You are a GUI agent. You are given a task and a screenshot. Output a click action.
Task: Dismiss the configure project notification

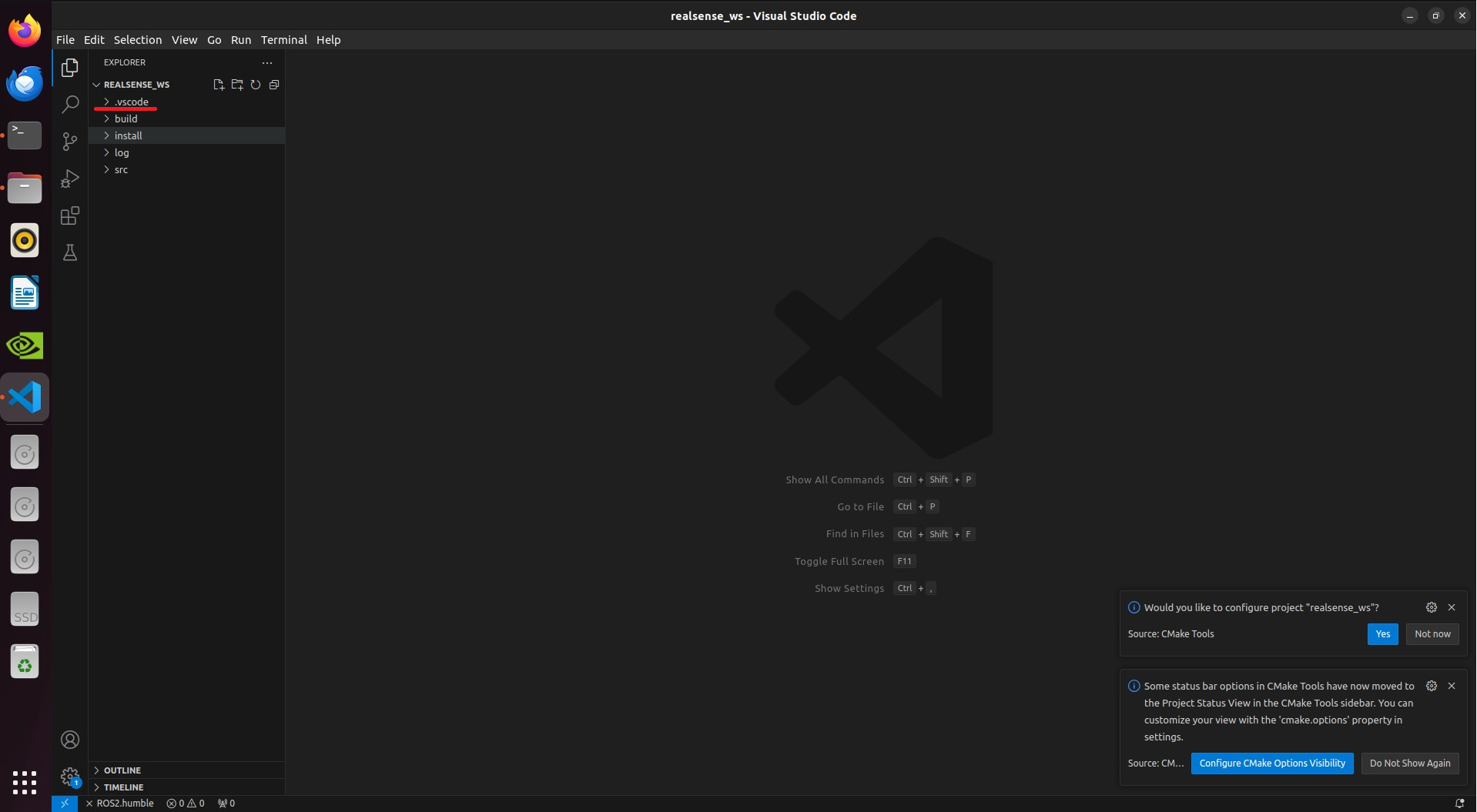(1452, 607)
